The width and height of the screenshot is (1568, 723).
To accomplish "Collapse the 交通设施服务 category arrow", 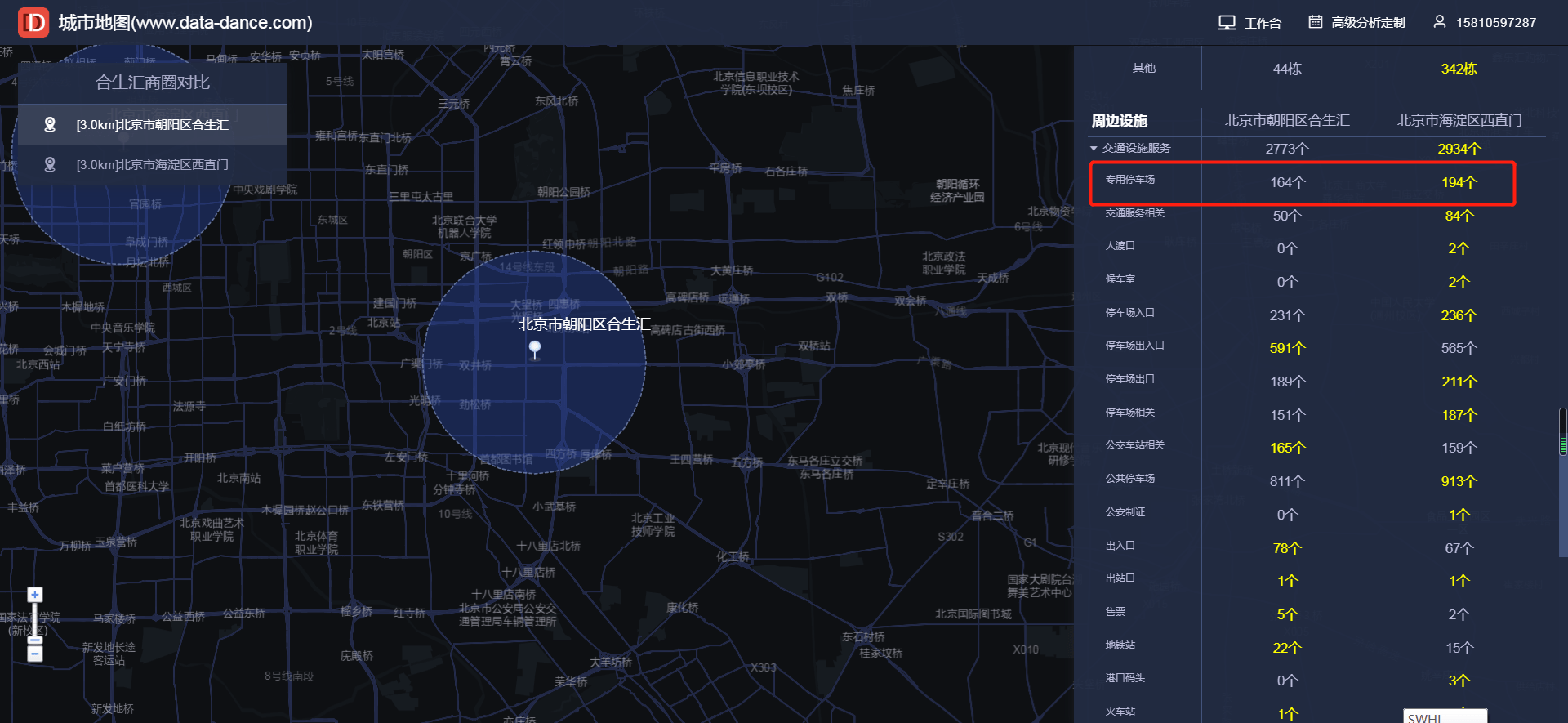I will (1094, 149).
